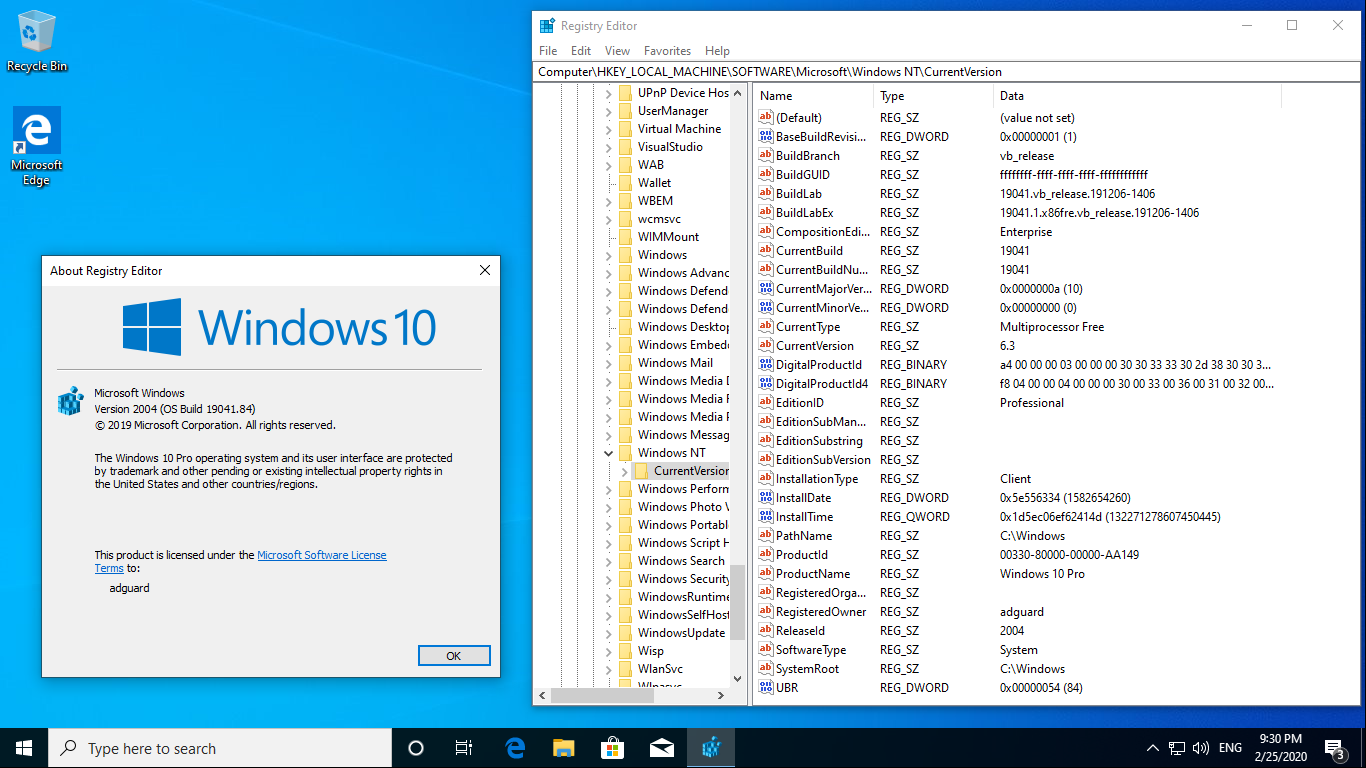Expand the Windows Search tree node

[608, 561]
